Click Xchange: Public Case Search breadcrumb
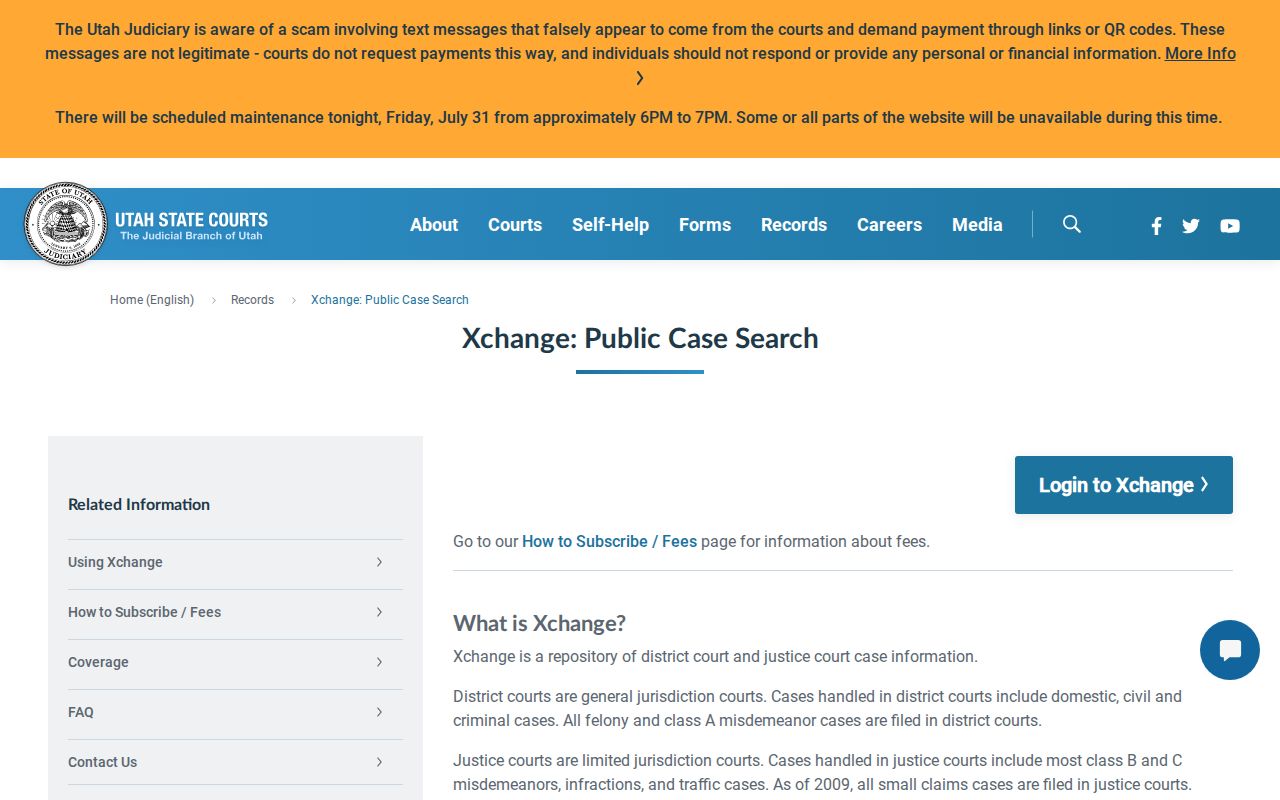 pos(390,300)
